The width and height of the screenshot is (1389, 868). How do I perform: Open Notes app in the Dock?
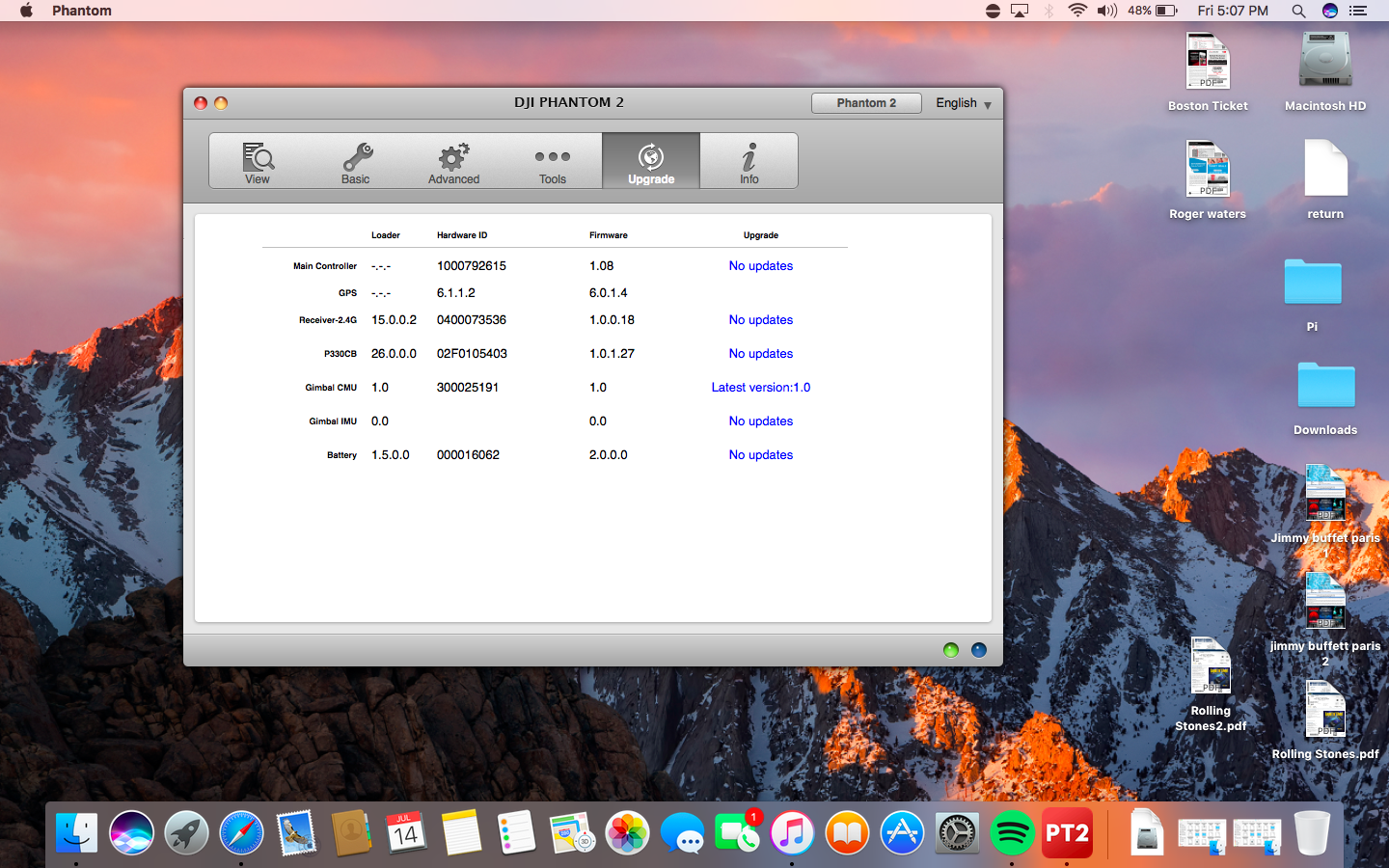click(461, 832)
